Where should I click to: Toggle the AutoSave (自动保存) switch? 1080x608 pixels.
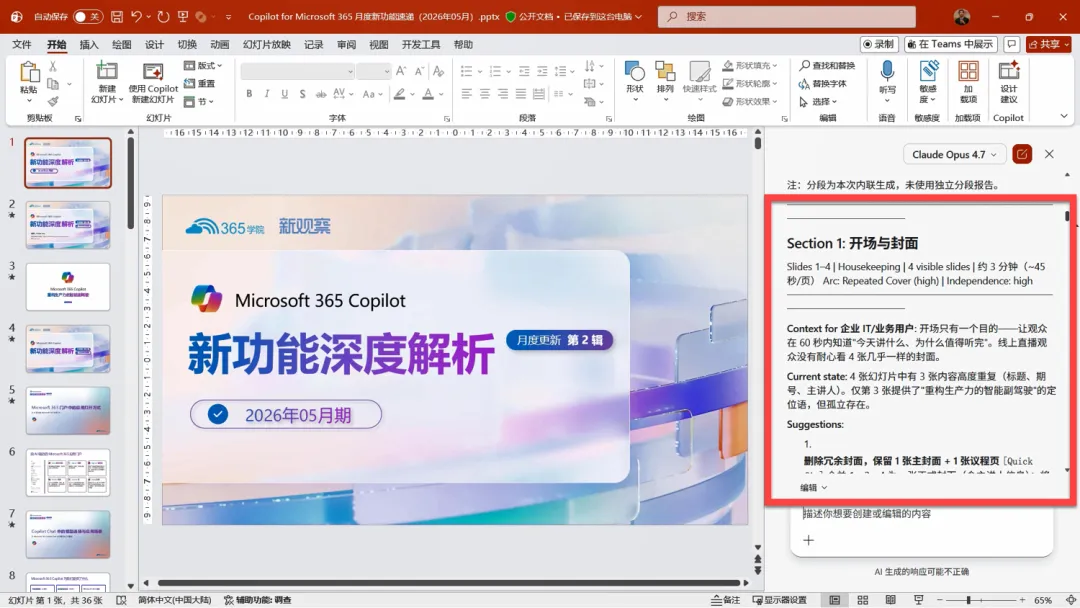click(x=87, y=17)
